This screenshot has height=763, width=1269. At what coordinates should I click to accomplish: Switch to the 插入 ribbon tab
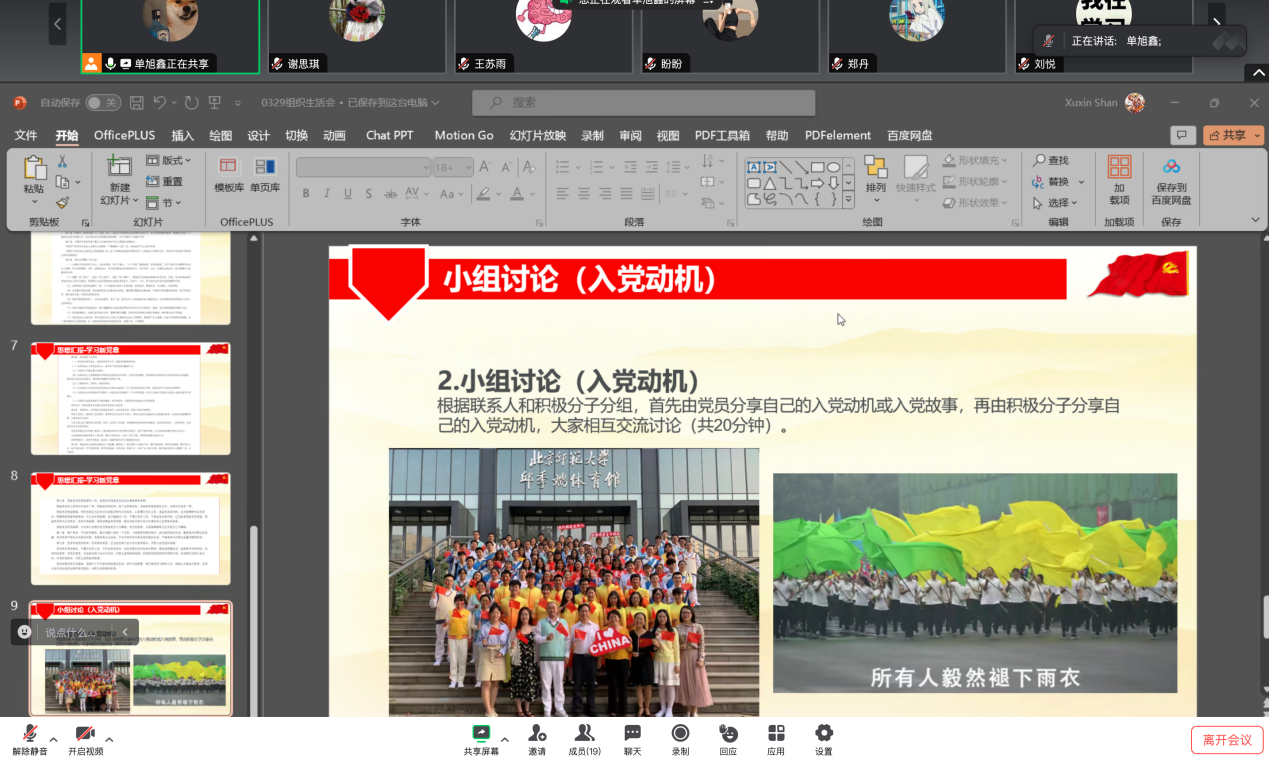tap(183, 136)
